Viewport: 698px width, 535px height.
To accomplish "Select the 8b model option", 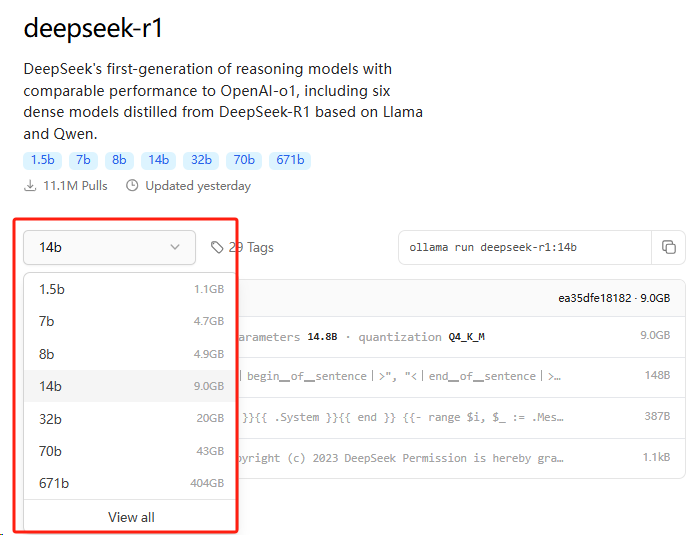I will point(130,354).
